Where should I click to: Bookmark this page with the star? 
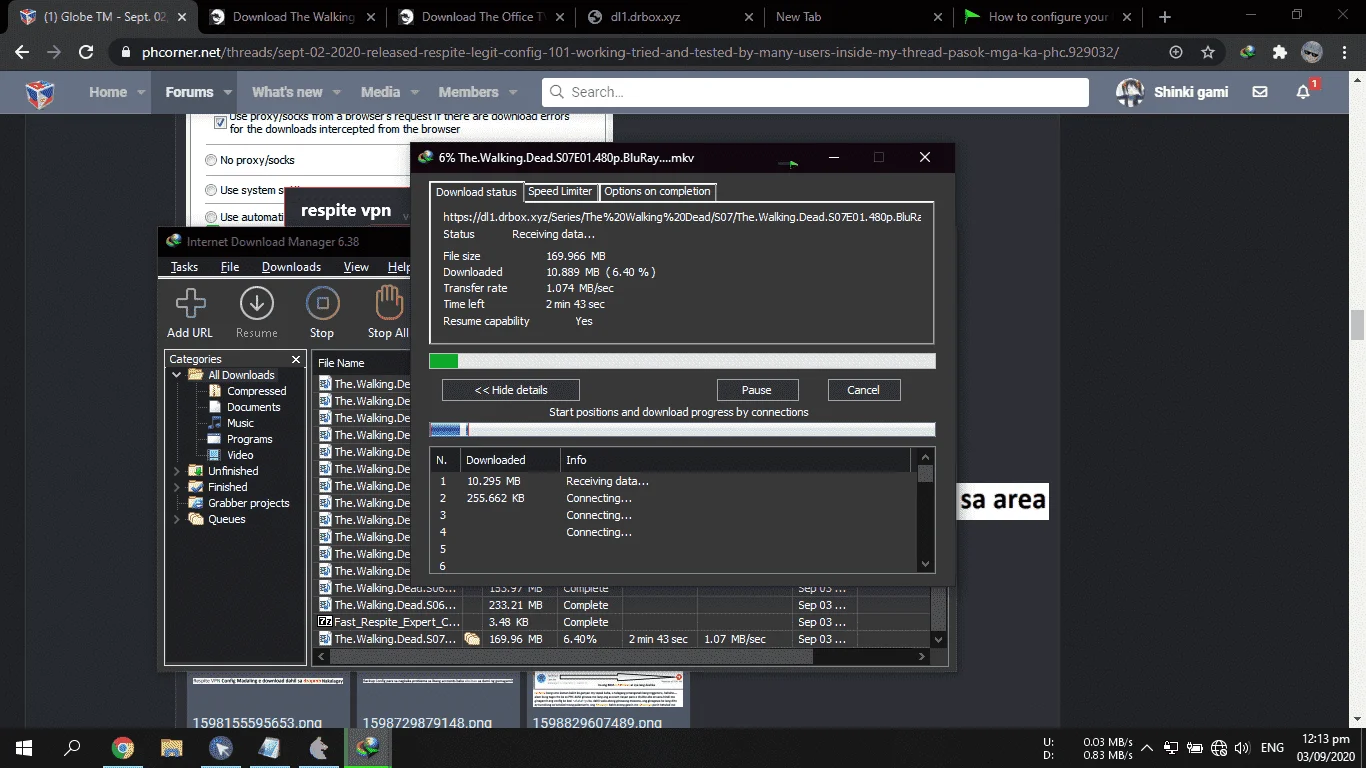(1208, 52)
